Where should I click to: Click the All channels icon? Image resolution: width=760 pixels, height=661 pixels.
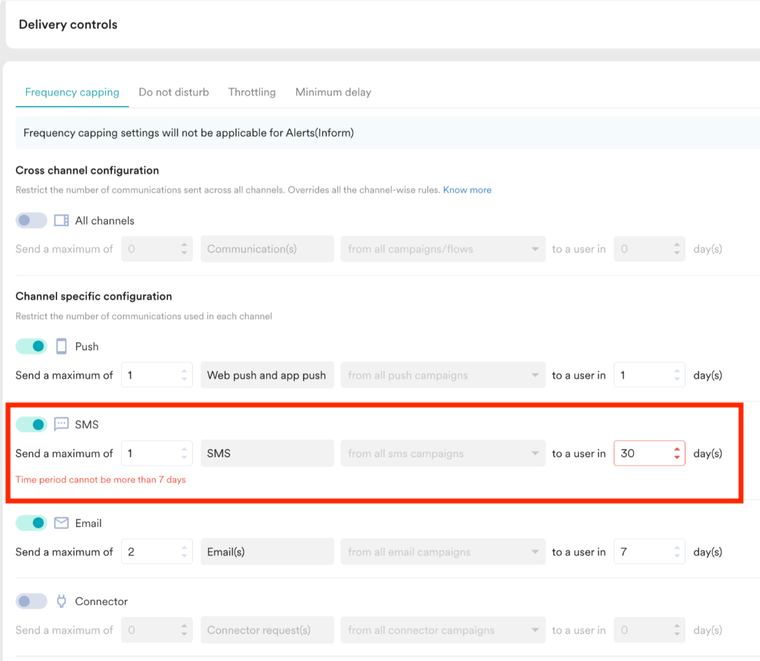tap(61, 220)
